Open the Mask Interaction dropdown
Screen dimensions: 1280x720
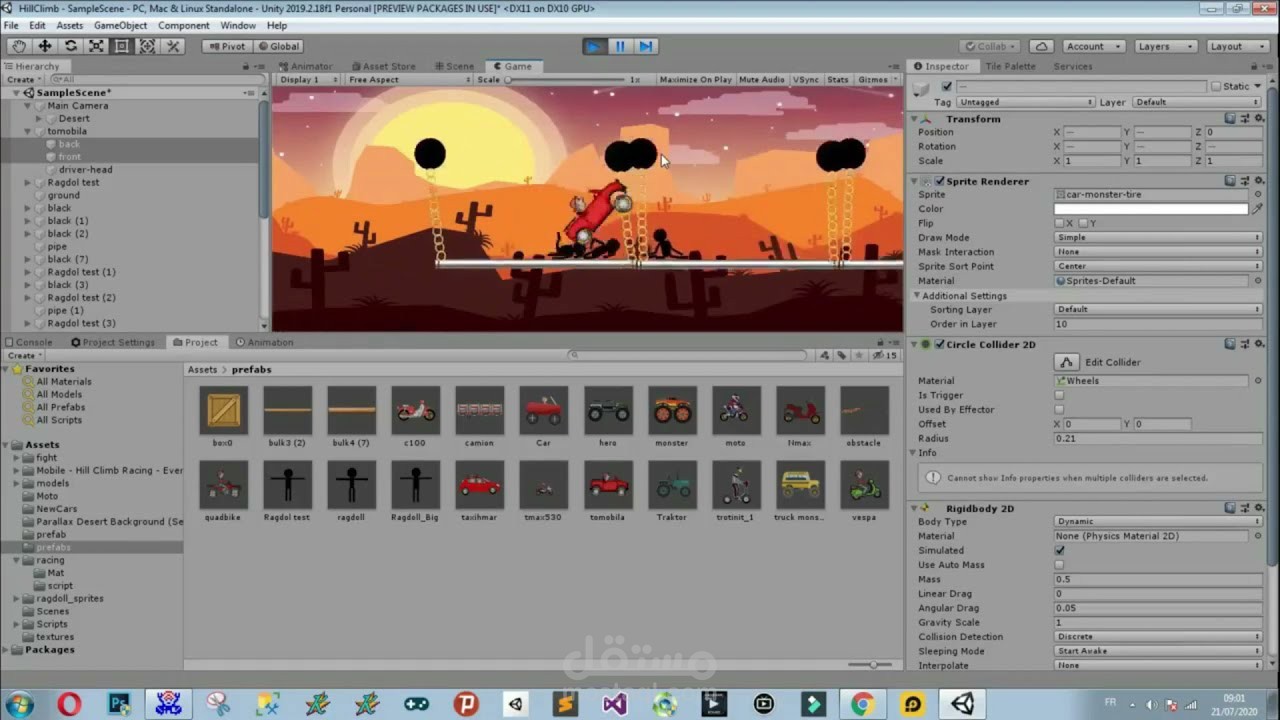click(x=1159, y=252)
